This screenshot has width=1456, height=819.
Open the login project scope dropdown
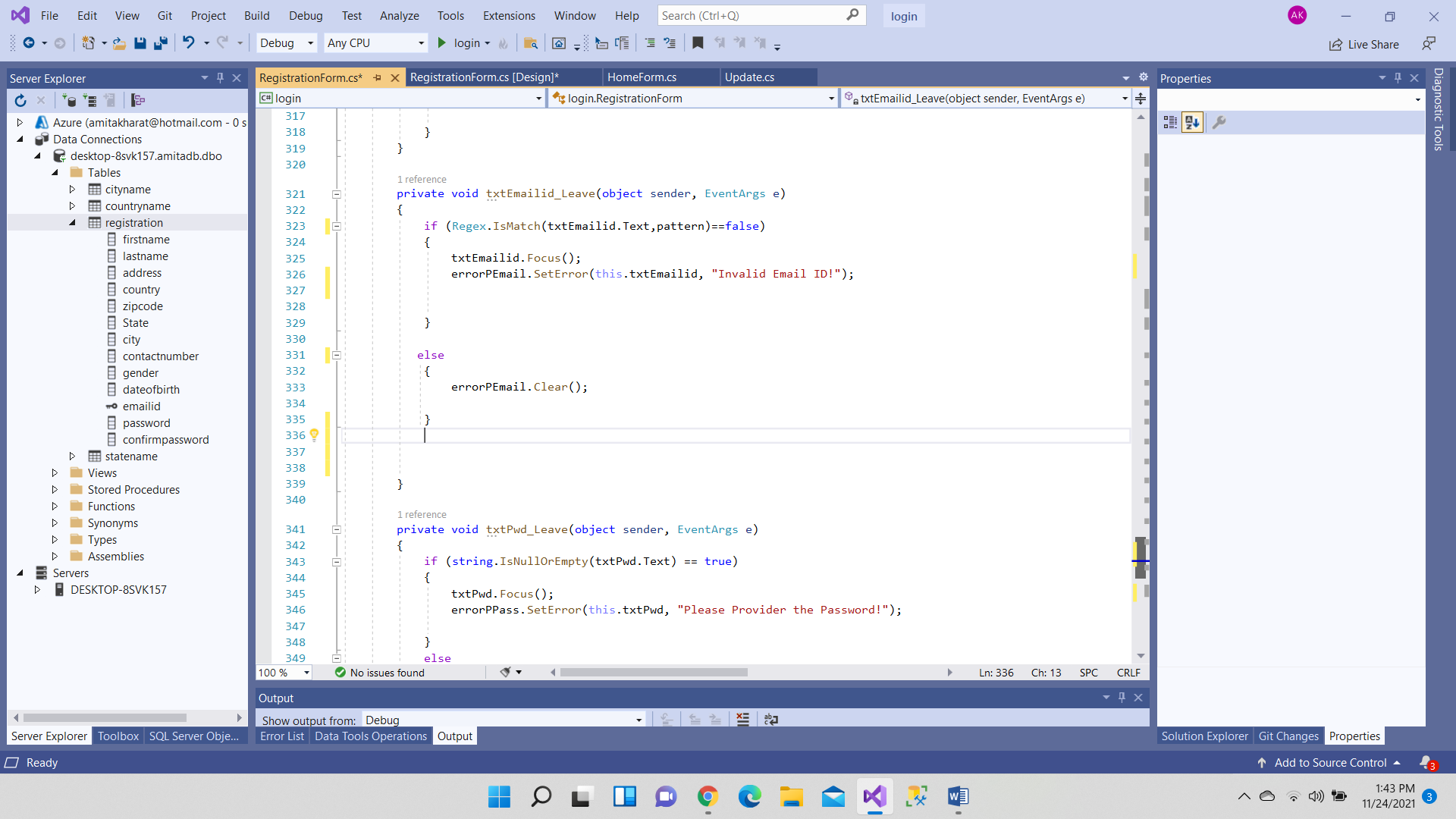click(401, 98)
